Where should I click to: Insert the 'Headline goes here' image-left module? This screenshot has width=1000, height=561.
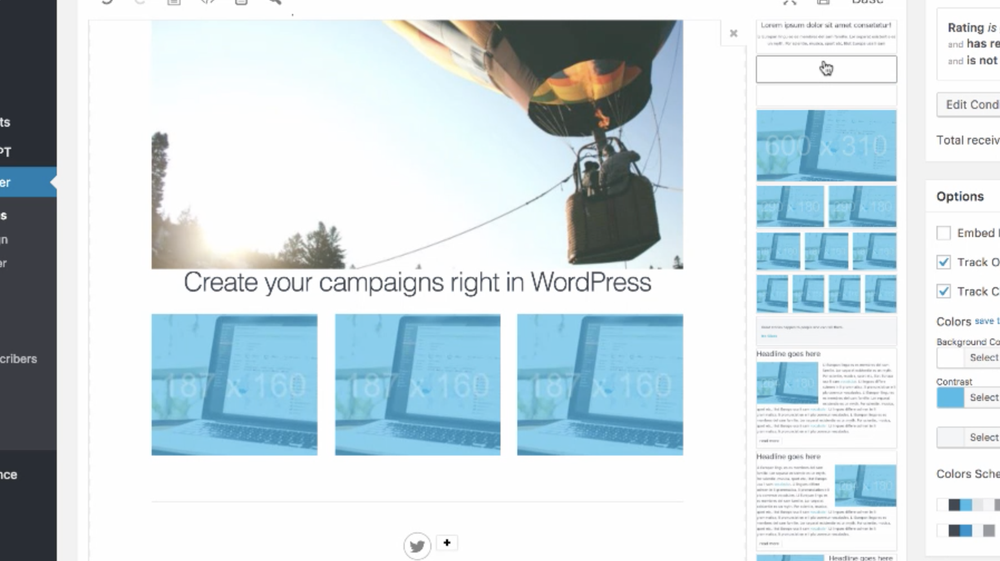click(x=827, y=397)
